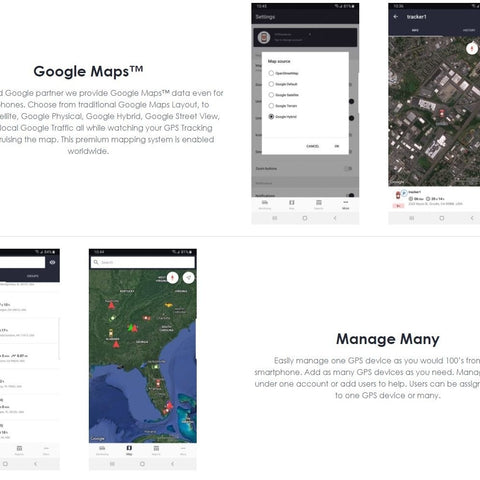Switch to the Info tab under tracker1
This screenshot has height=480, width=480.
coord(415,30)
